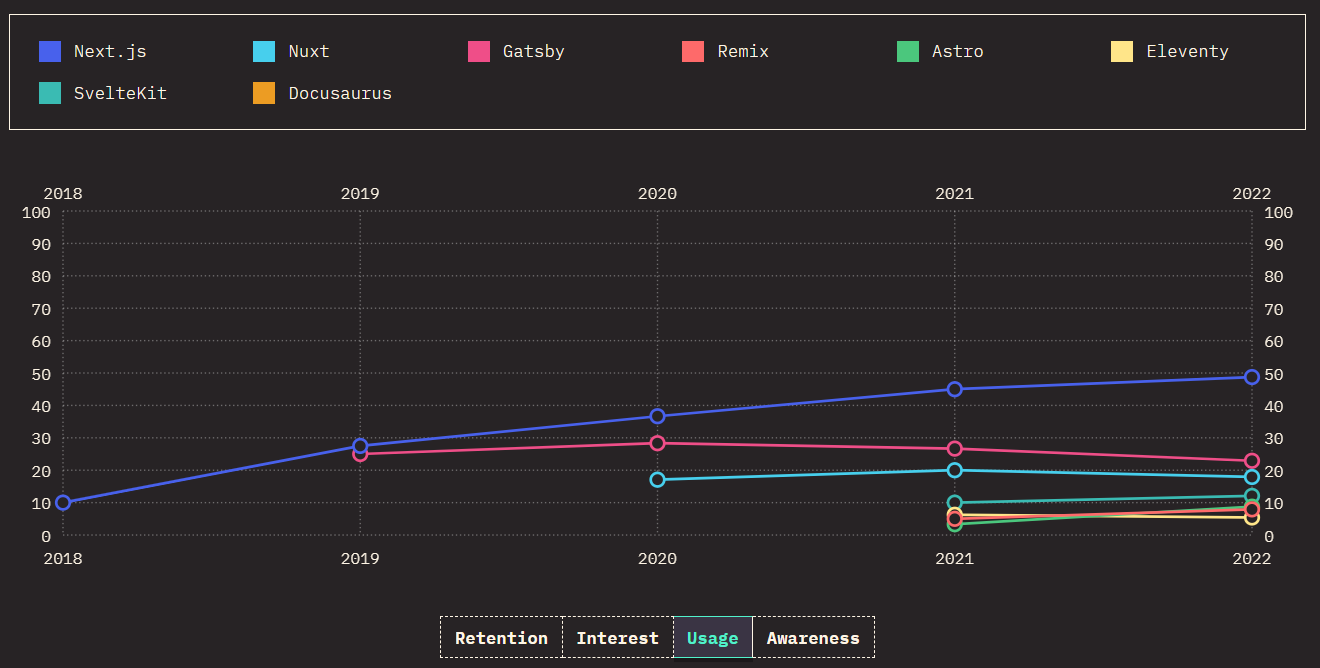Click the Next.js 2021 data point

pos(954,389)
